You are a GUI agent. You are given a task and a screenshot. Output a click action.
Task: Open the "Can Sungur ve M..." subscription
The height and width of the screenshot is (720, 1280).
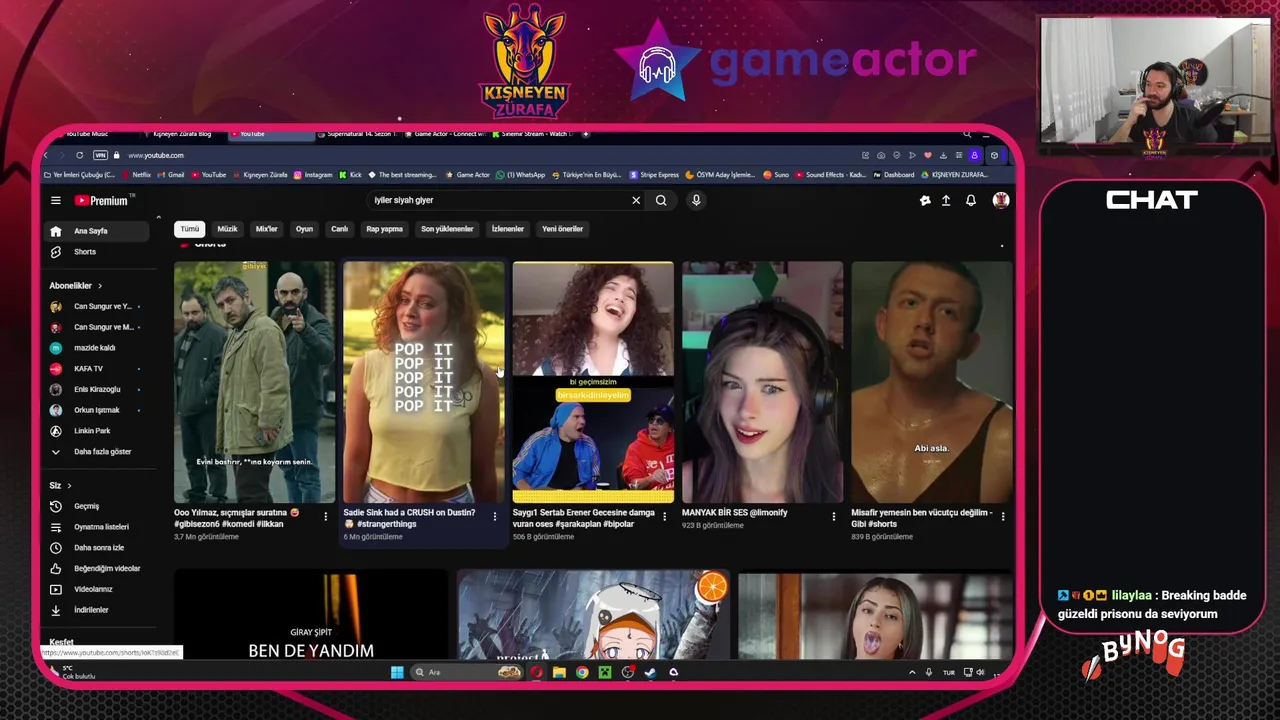click(x=97, y=327)
